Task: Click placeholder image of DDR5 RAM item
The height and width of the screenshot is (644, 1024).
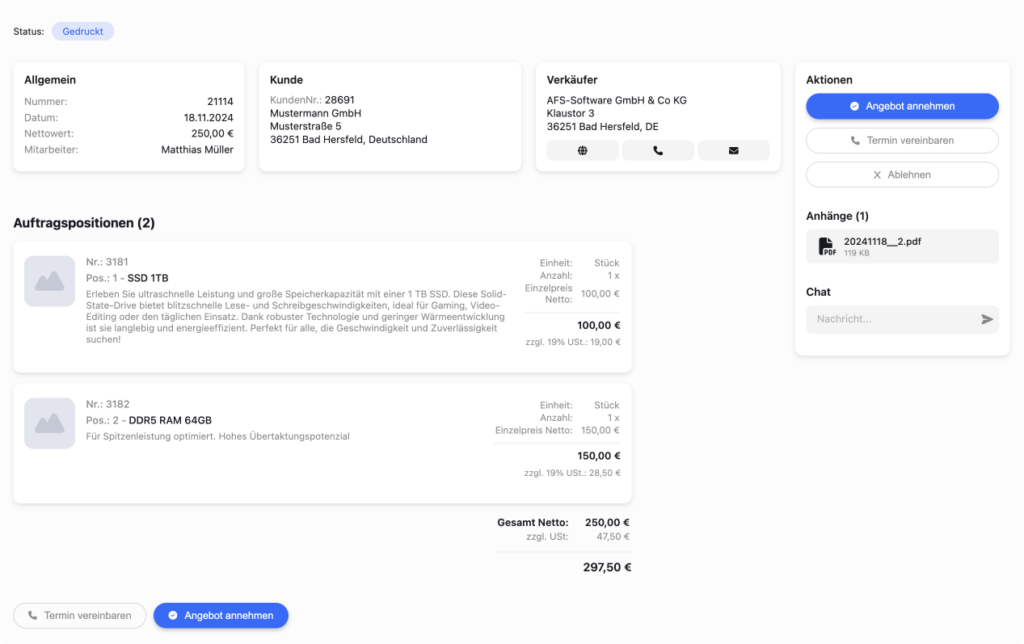Action: (x=50, y=423)
